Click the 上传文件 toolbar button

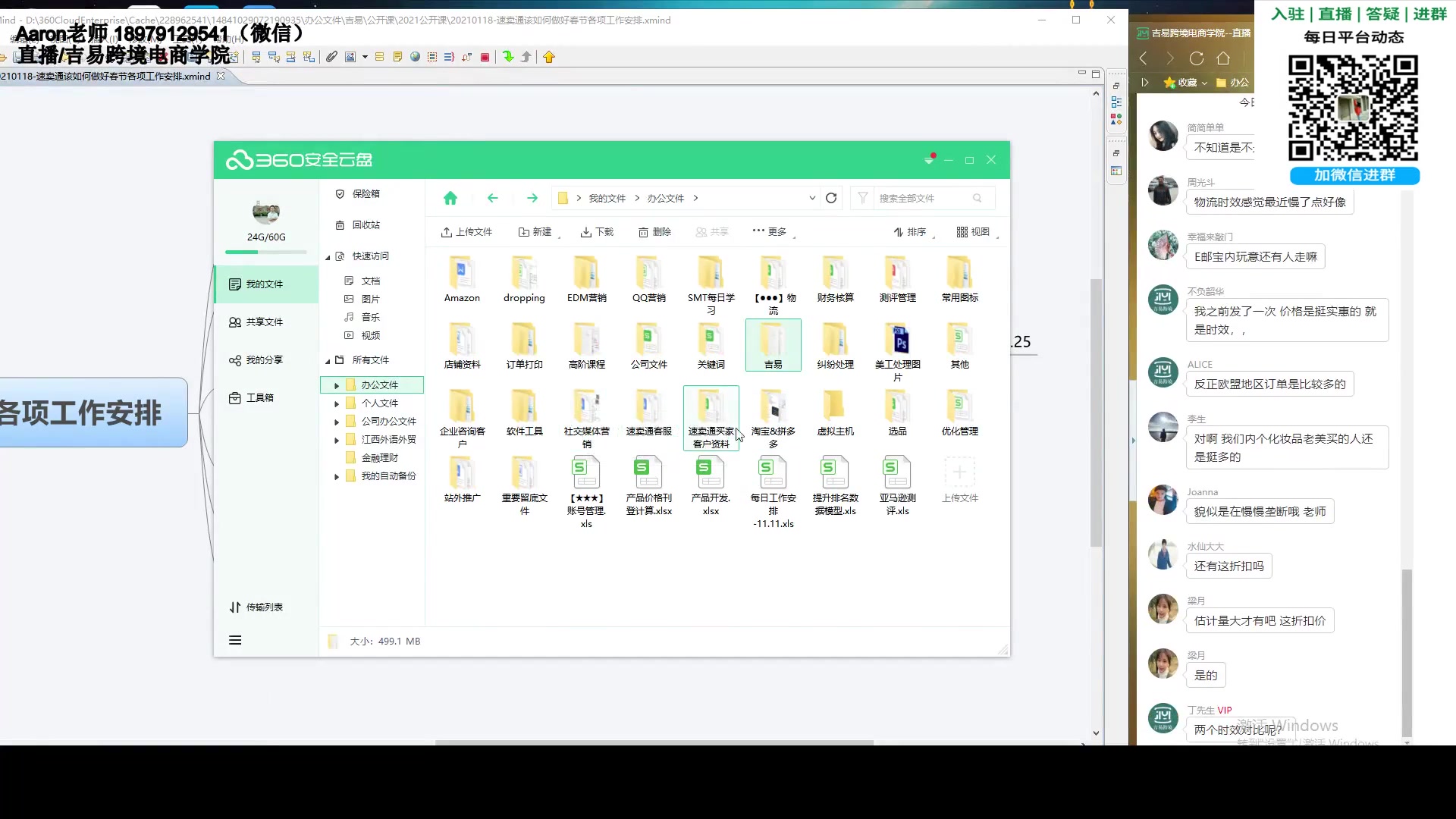[x=466, y=232]
